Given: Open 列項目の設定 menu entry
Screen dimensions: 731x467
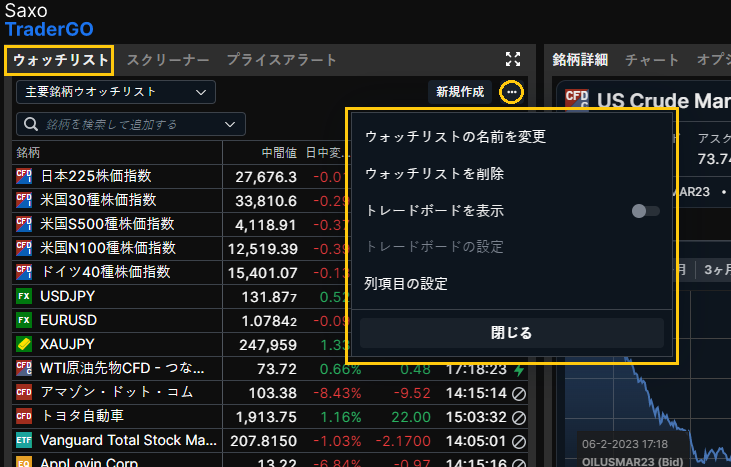Looking at the screenshot, I should [406, 284].
